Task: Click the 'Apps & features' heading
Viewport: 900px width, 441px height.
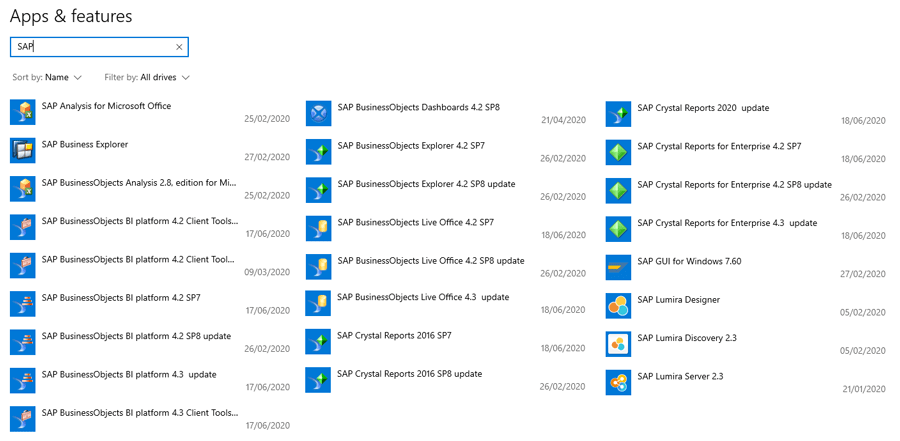Action: (71, 16)
